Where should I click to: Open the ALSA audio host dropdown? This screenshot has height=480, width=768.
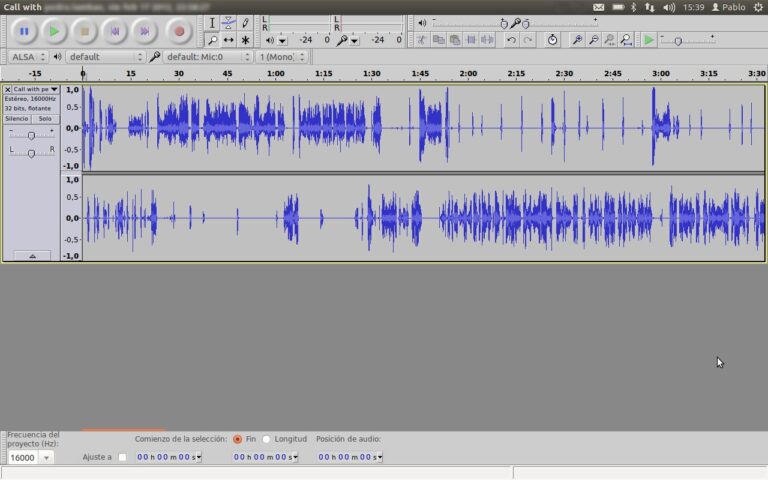26,57
